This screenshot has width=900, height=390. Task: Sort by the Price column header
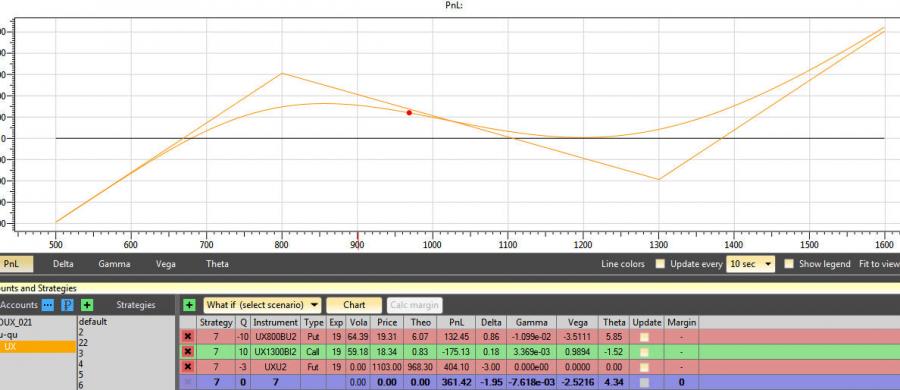click(x=387, y=323)
